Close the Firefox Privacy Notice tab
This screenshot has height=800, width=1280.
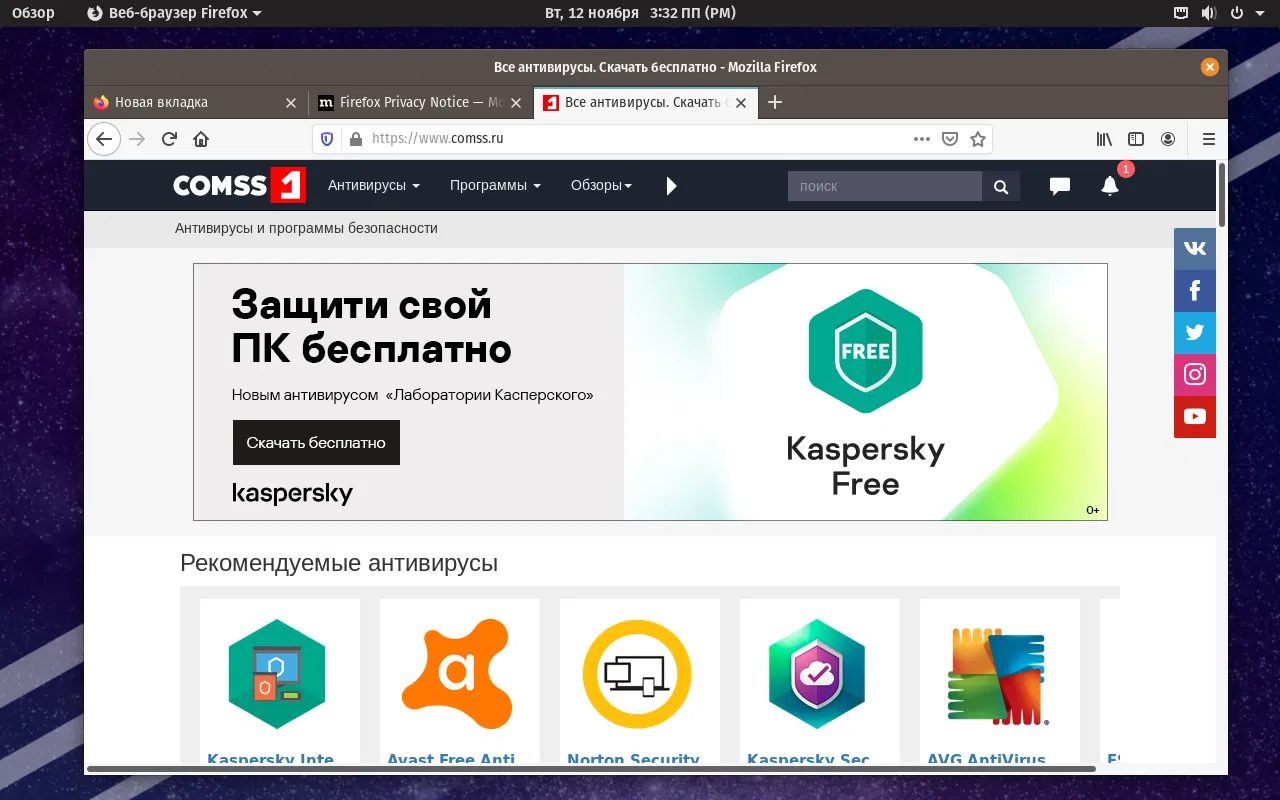coord(516,103)
